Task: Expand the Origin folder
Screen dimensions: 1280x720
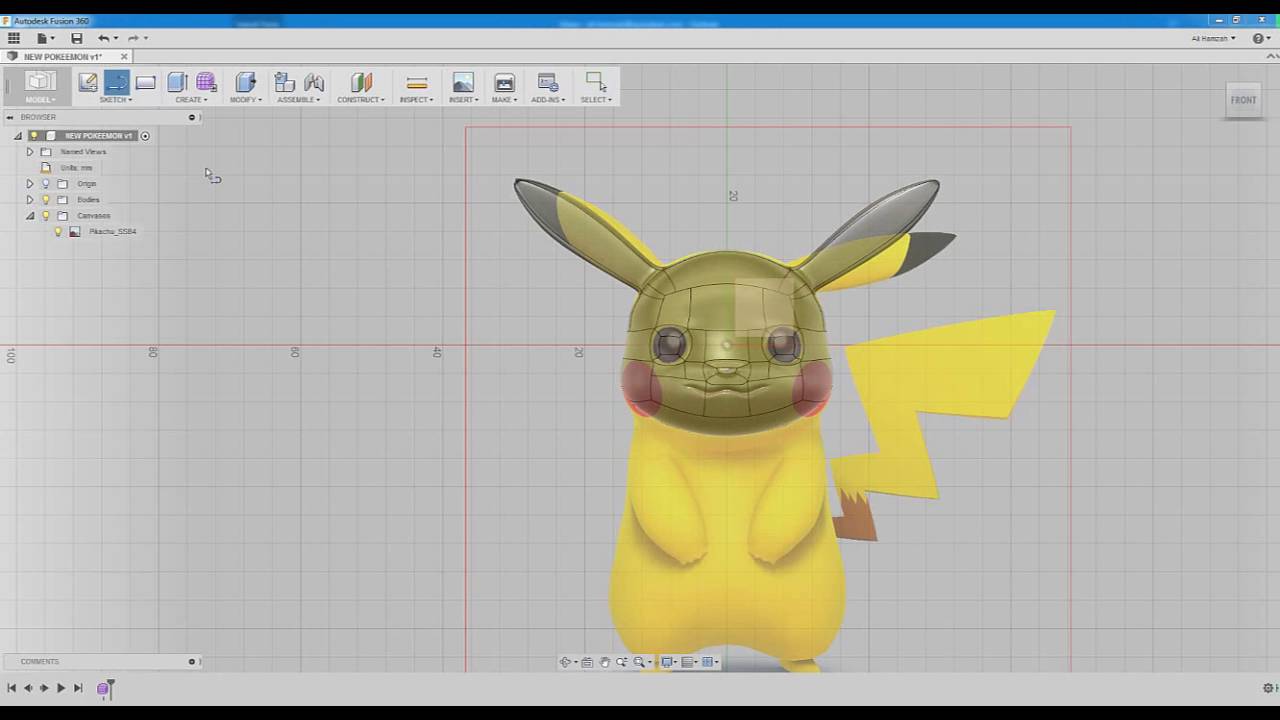Action: coord(29,184)
